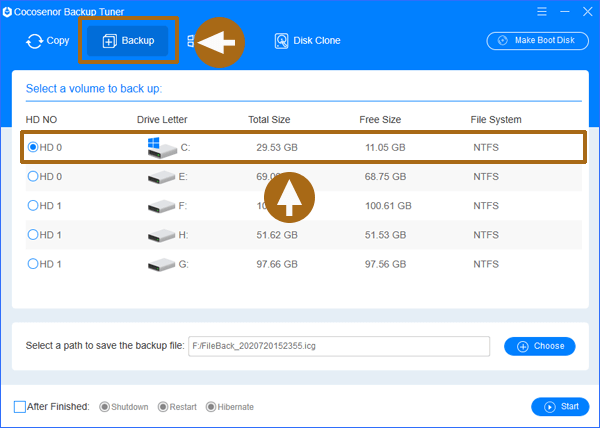
Task: Select the HD 0 C: radio button
Action: pos(33,147)
